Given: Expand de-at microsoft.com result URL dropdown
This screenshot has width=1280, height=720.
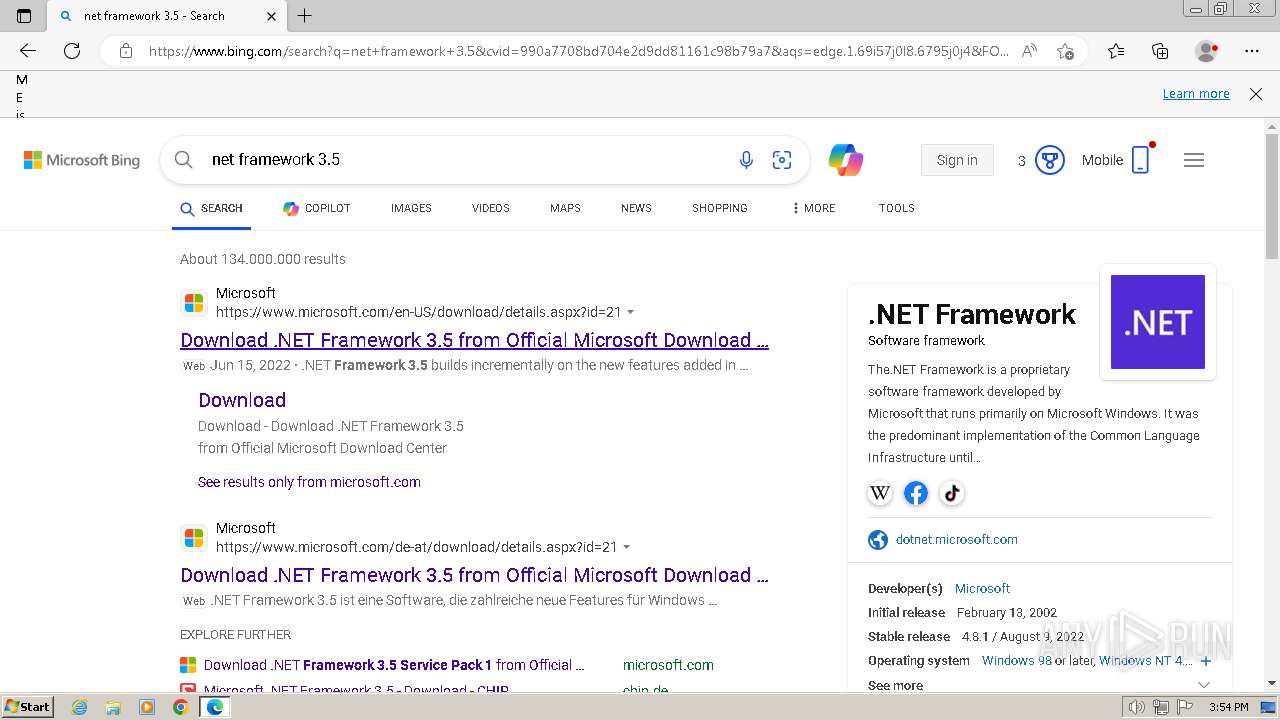Looking at the screenshot, I should click(627, 548).
